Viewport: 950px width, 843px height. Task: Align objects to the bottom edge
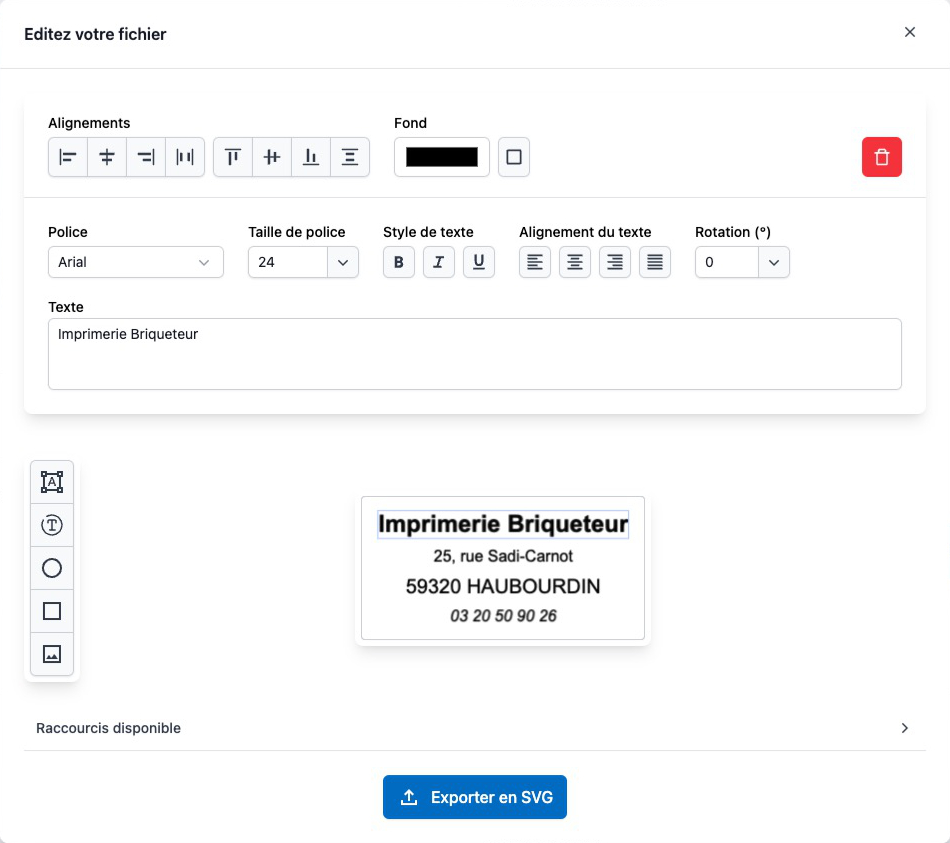[x=311, y=157]
